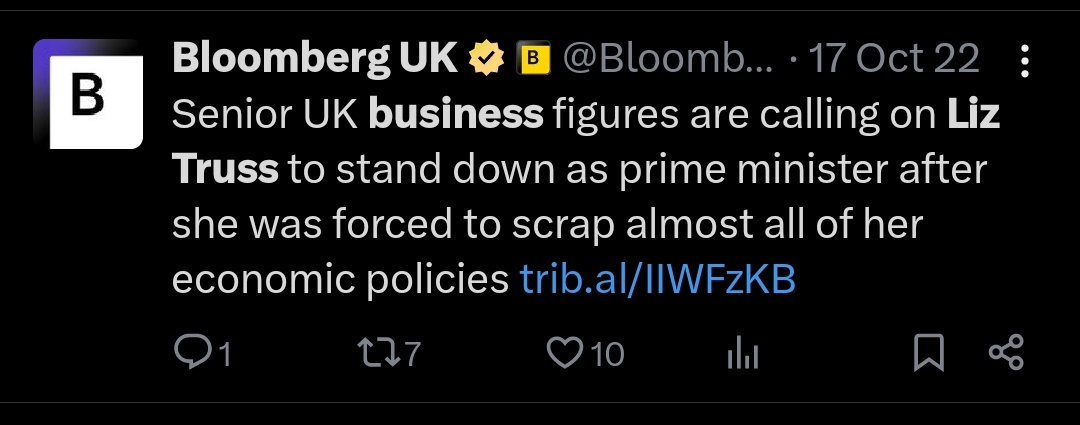The image size is (1080, 425).
Task: Open the @Bloomb... account handle
Action: [x=667, y=59]
